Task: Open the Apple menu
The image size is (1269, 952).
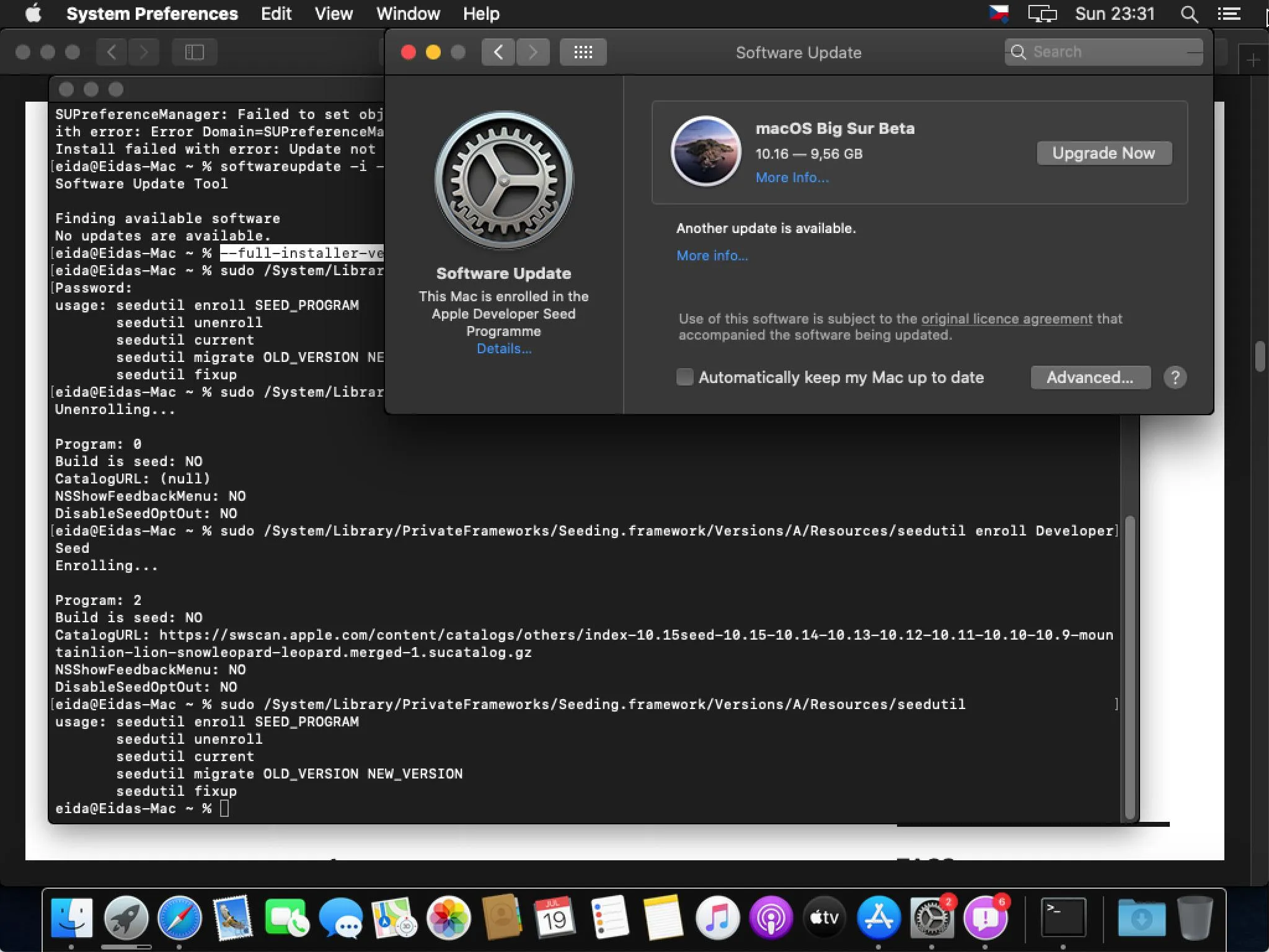Action: click(x=33, y=14)
